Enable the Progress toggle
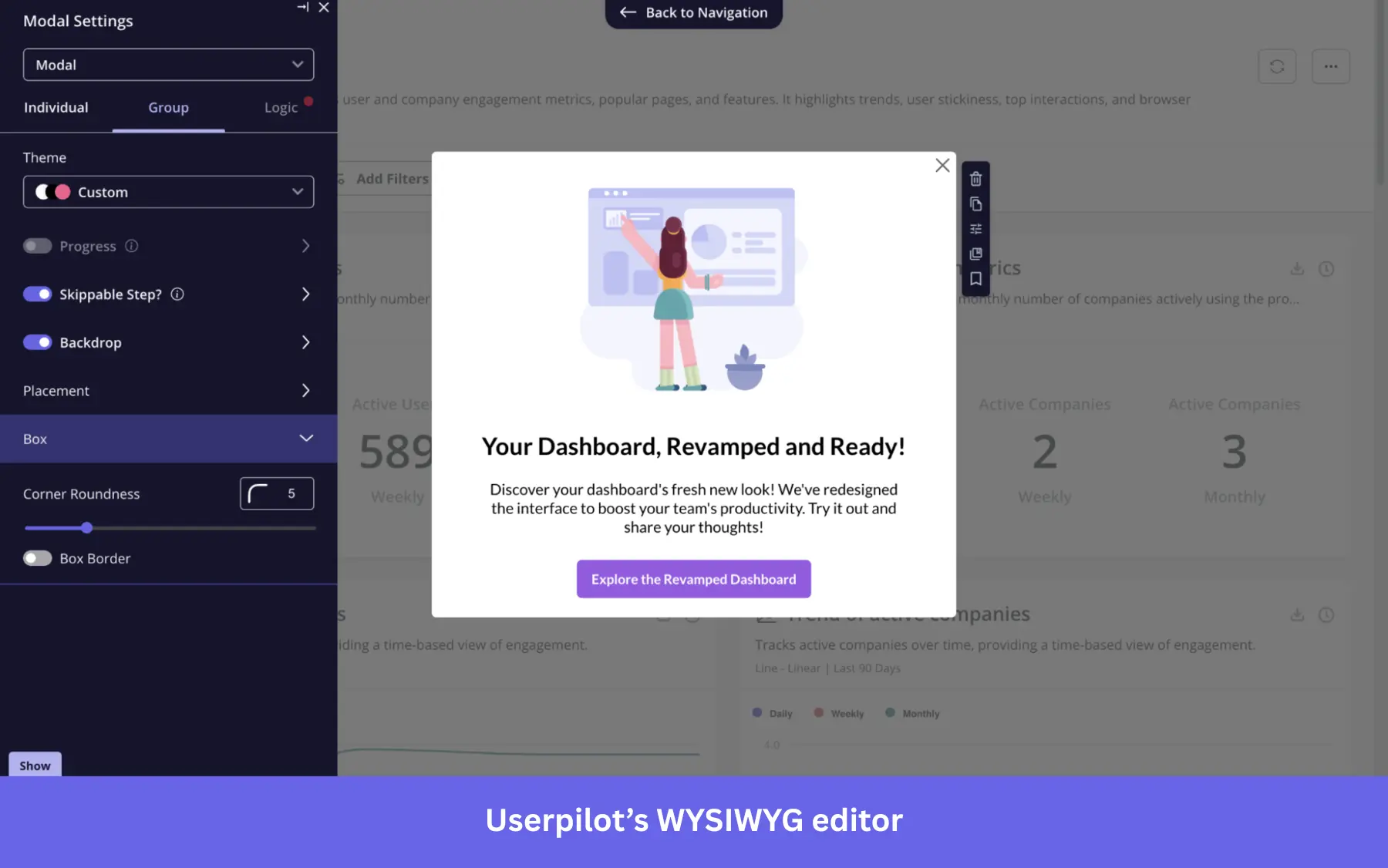The image size is (1388, 868). coord(37,245)
